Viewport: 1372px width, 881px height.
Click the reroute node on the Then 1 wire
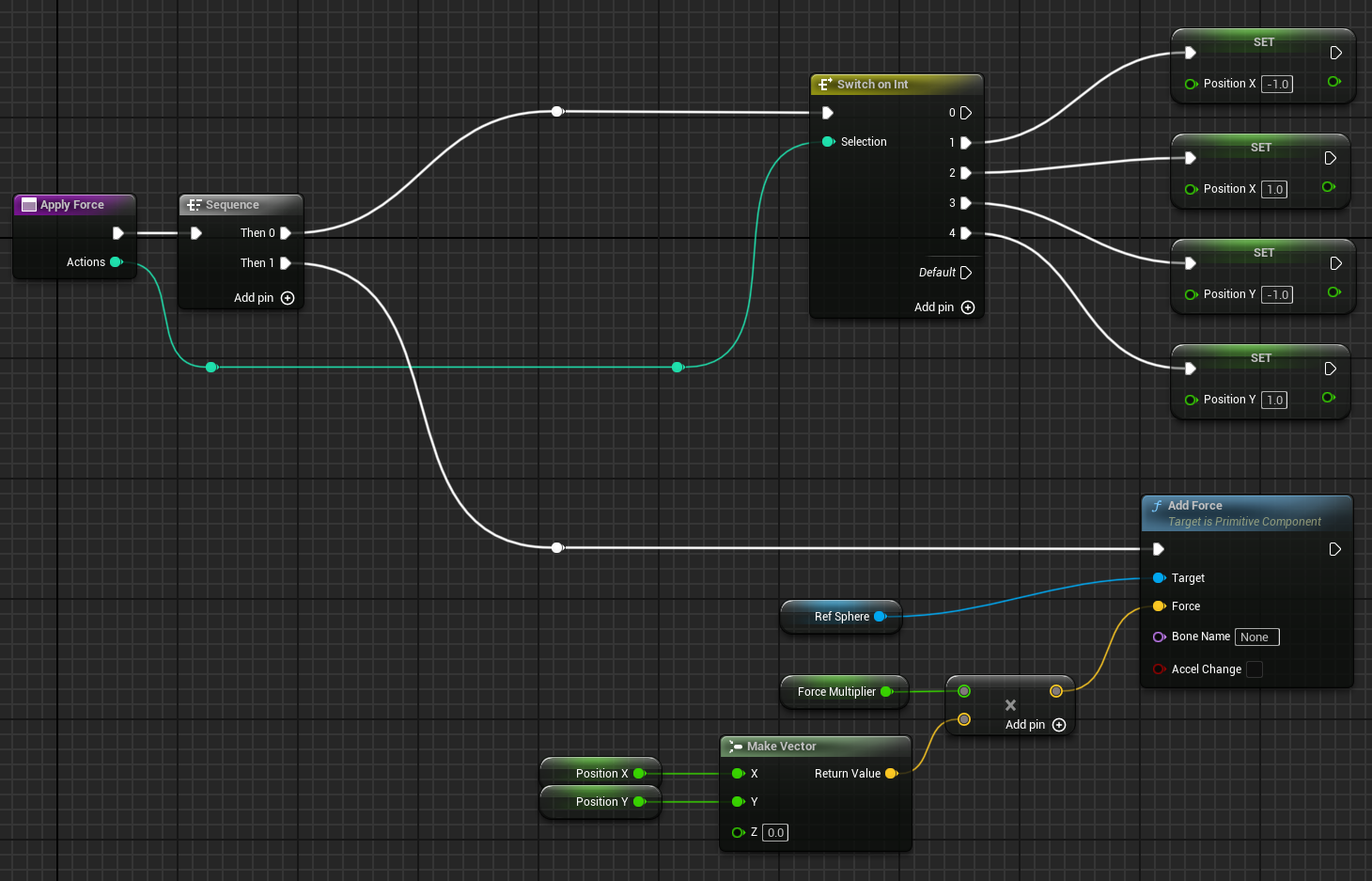(557, 547)
